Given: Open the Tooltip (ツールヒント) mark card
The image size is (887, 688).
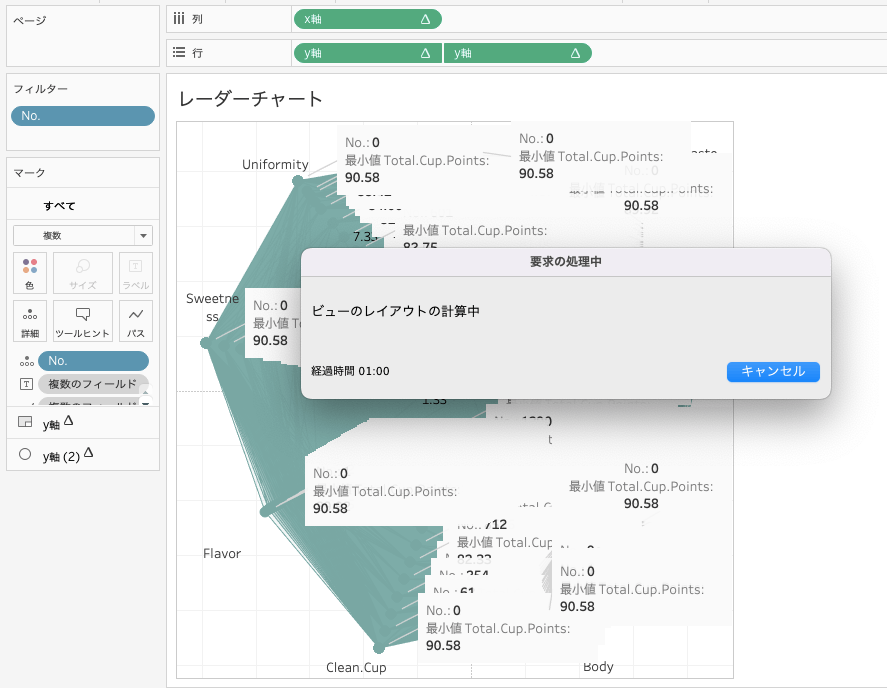Looking at the screenshot, I should pos(83,321).
